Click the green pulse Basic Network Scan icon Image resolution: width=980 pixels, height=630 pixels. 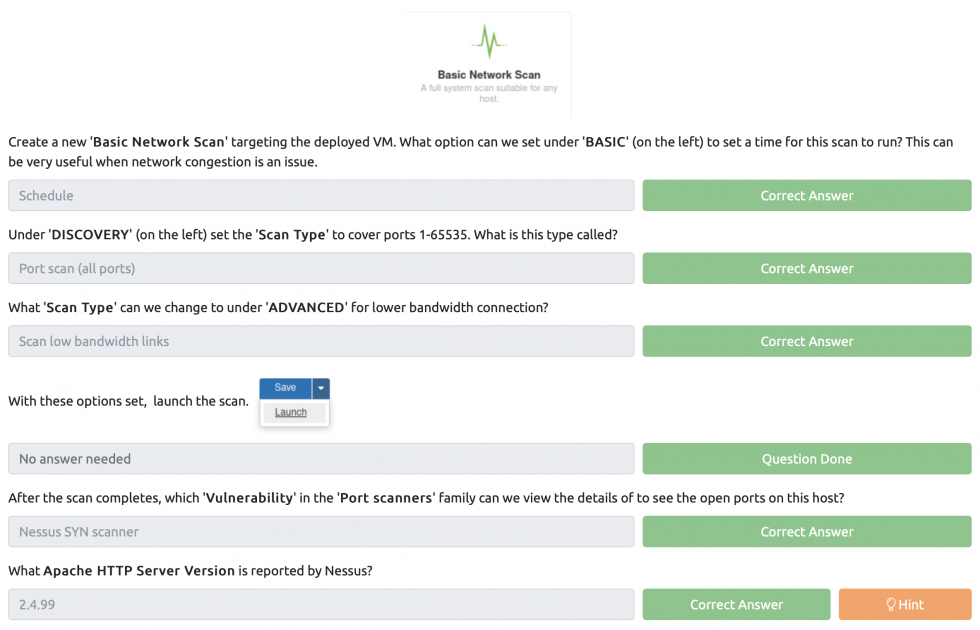(488, 42)
